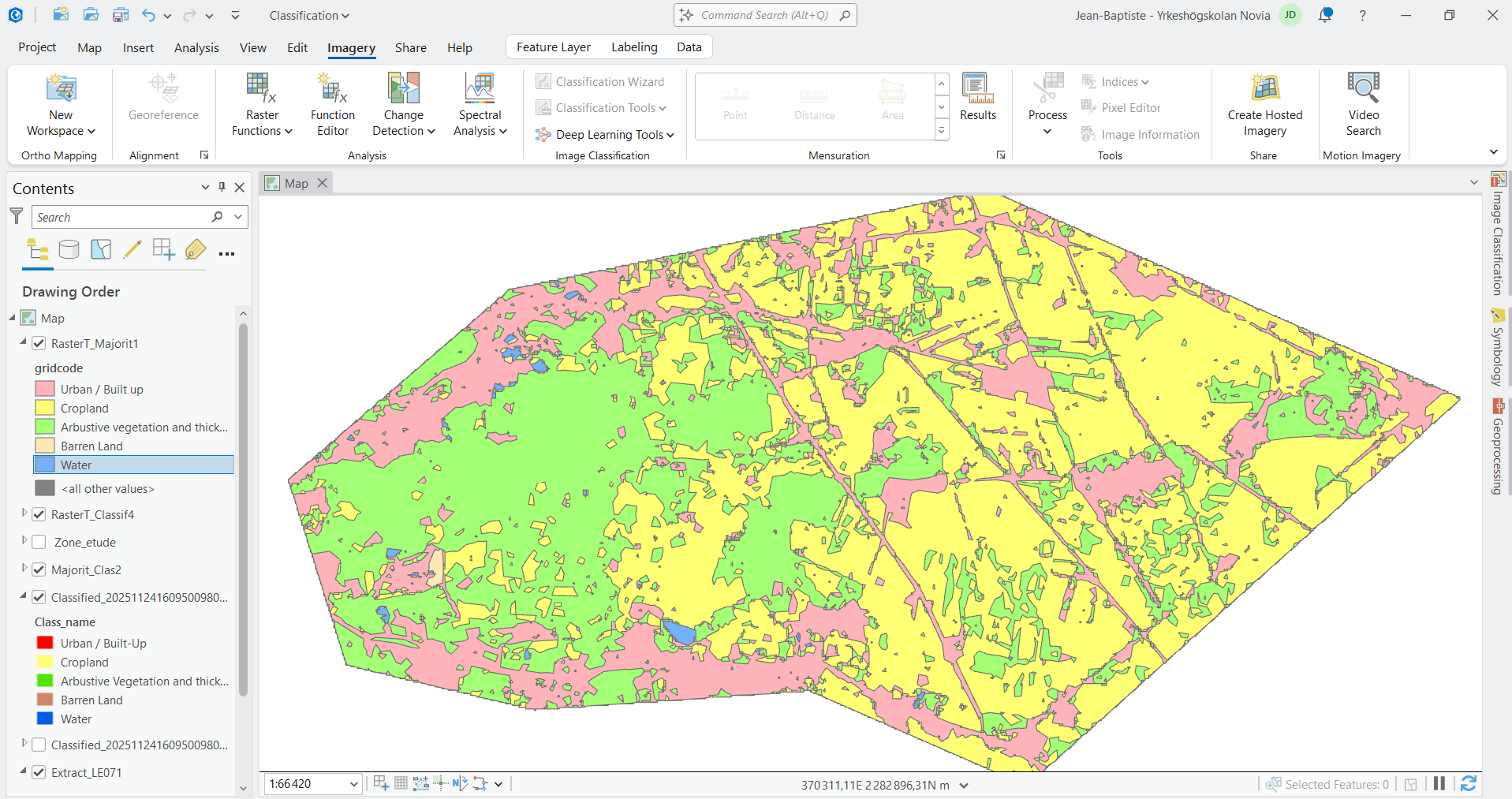The width and height of the screenshot is (1512, 799).
Task: Refresh the map view
Action: point(1468,784)
